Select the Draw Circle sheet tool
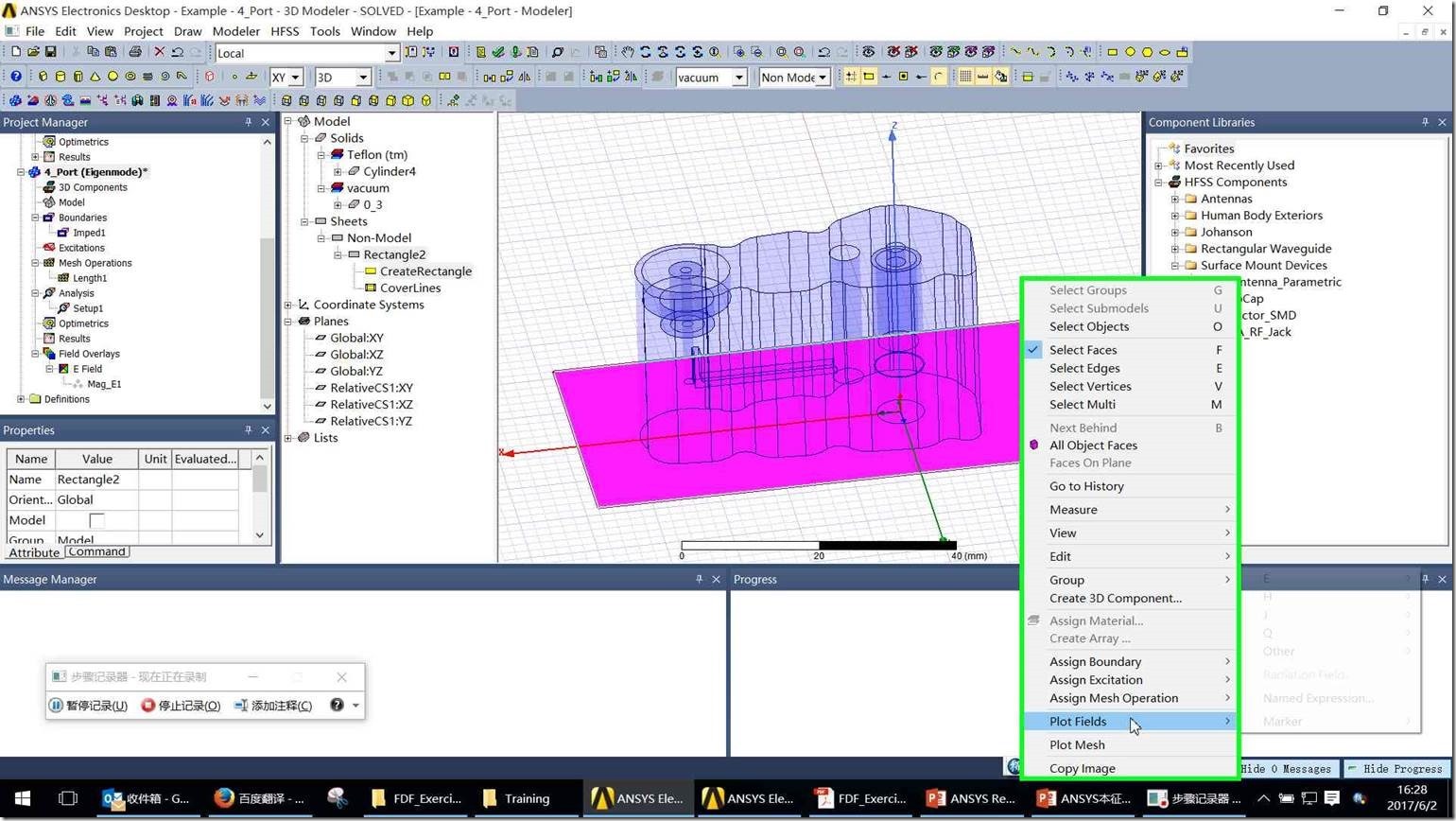1456x821 pixels. click(1130, 52)
